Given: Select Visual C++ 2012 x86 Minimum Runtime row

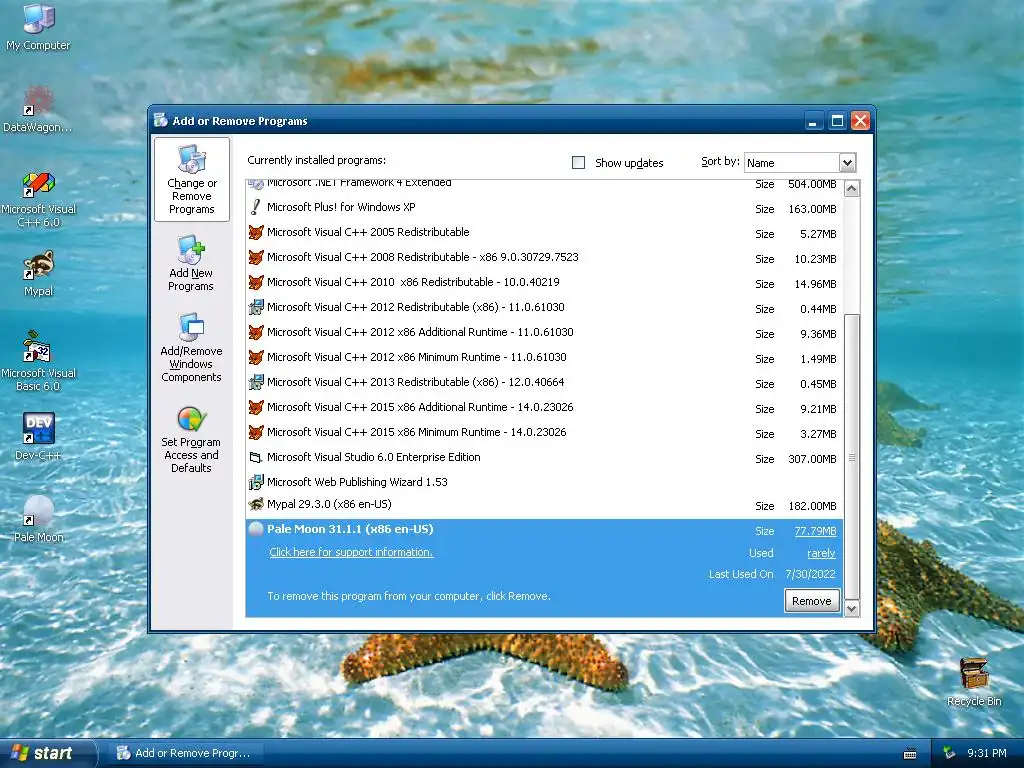Looking at the screenshot, I should coord(545,357).
